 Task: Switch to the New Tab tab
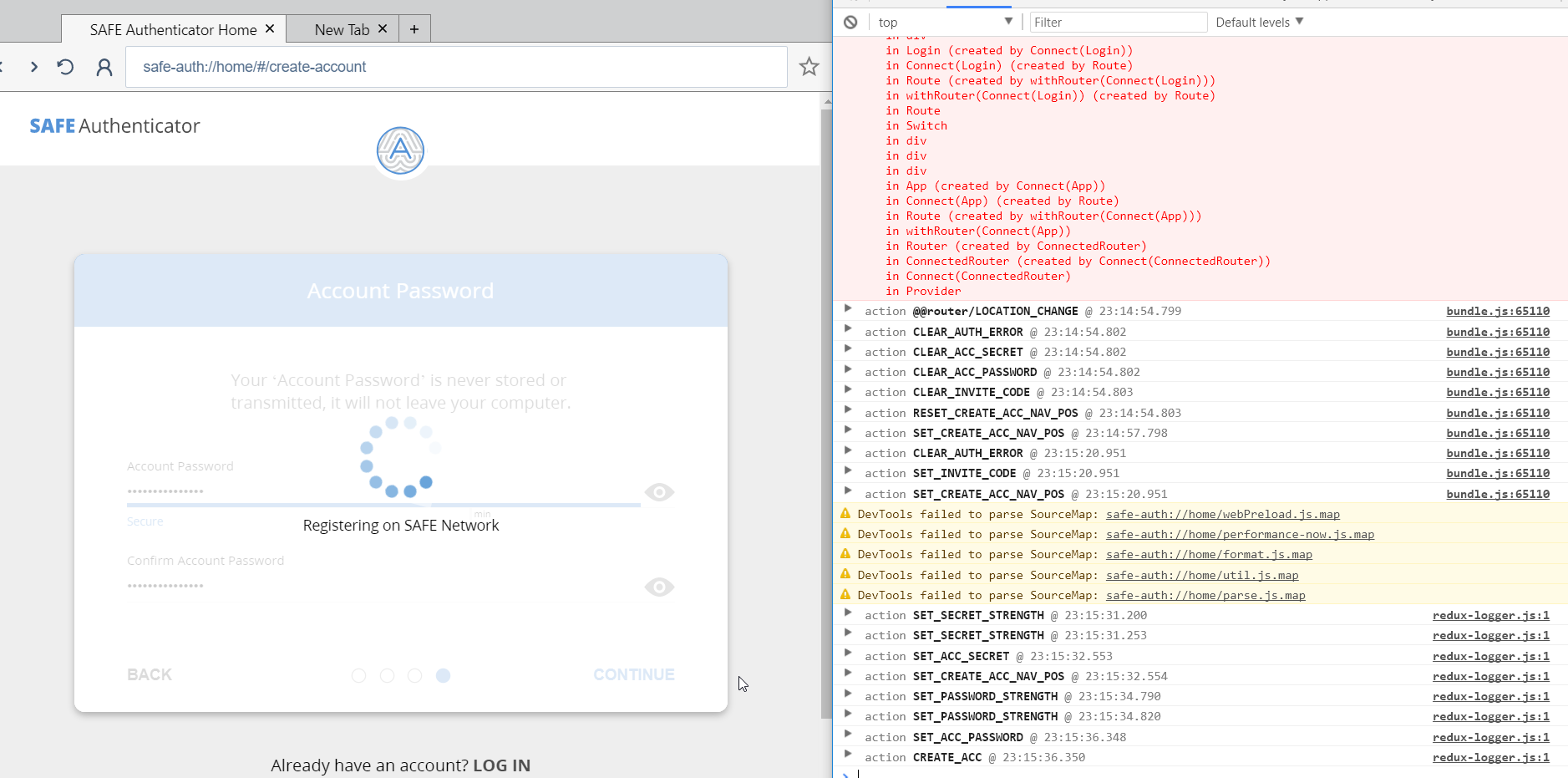click(342, 29)
